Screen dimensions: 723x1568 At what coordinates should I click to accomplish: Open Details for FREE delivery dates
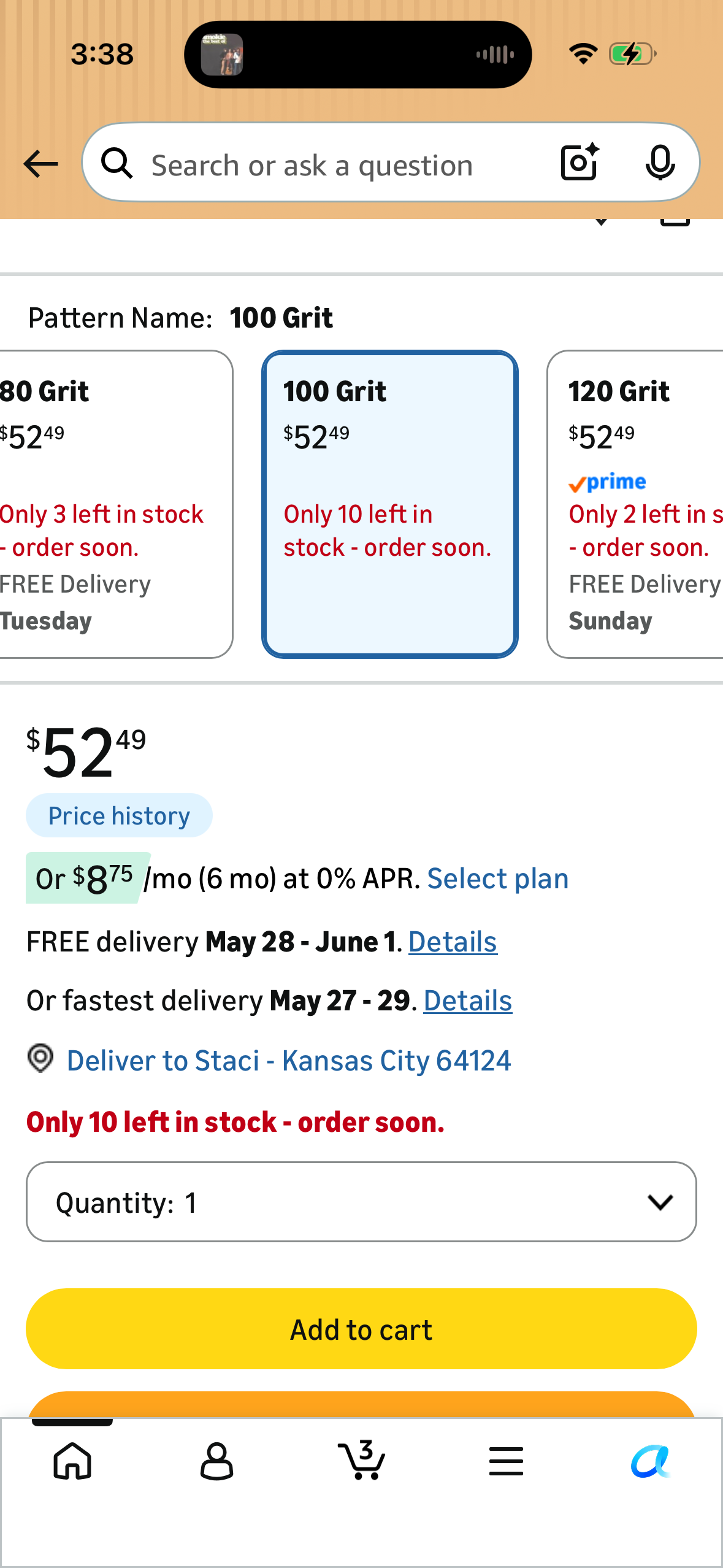(x=453, y=942)
